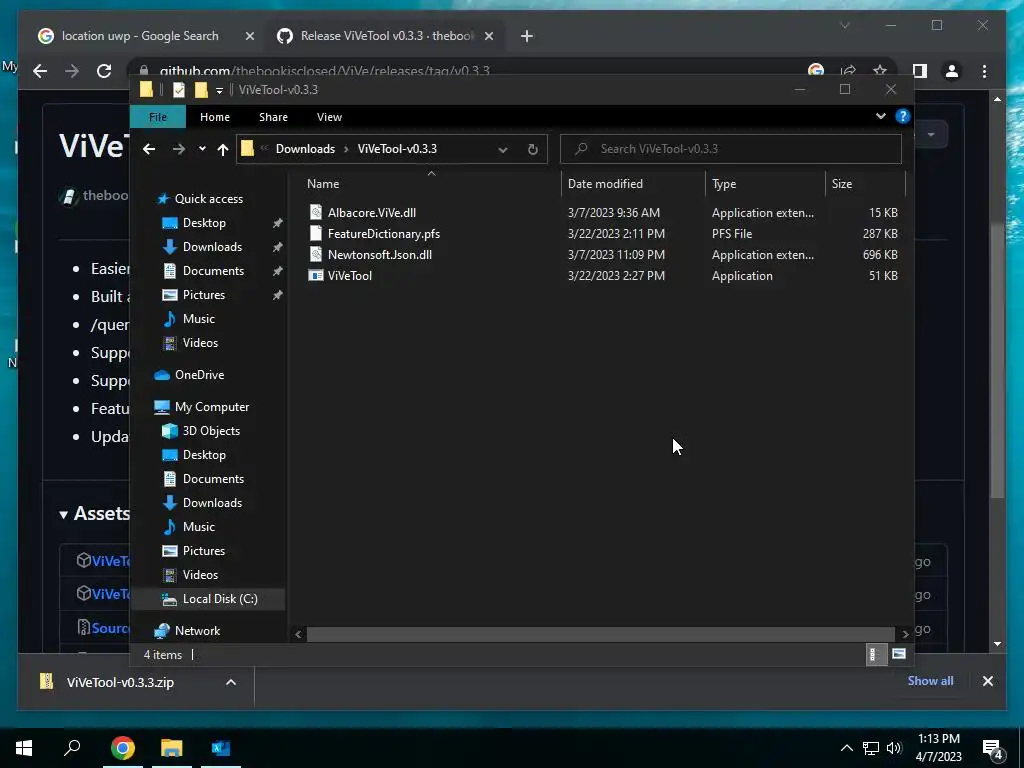The image size is (1024, 768).
Task: Open ViVeTool-v0.3.3.zip download options chevron
Action: 231,682
